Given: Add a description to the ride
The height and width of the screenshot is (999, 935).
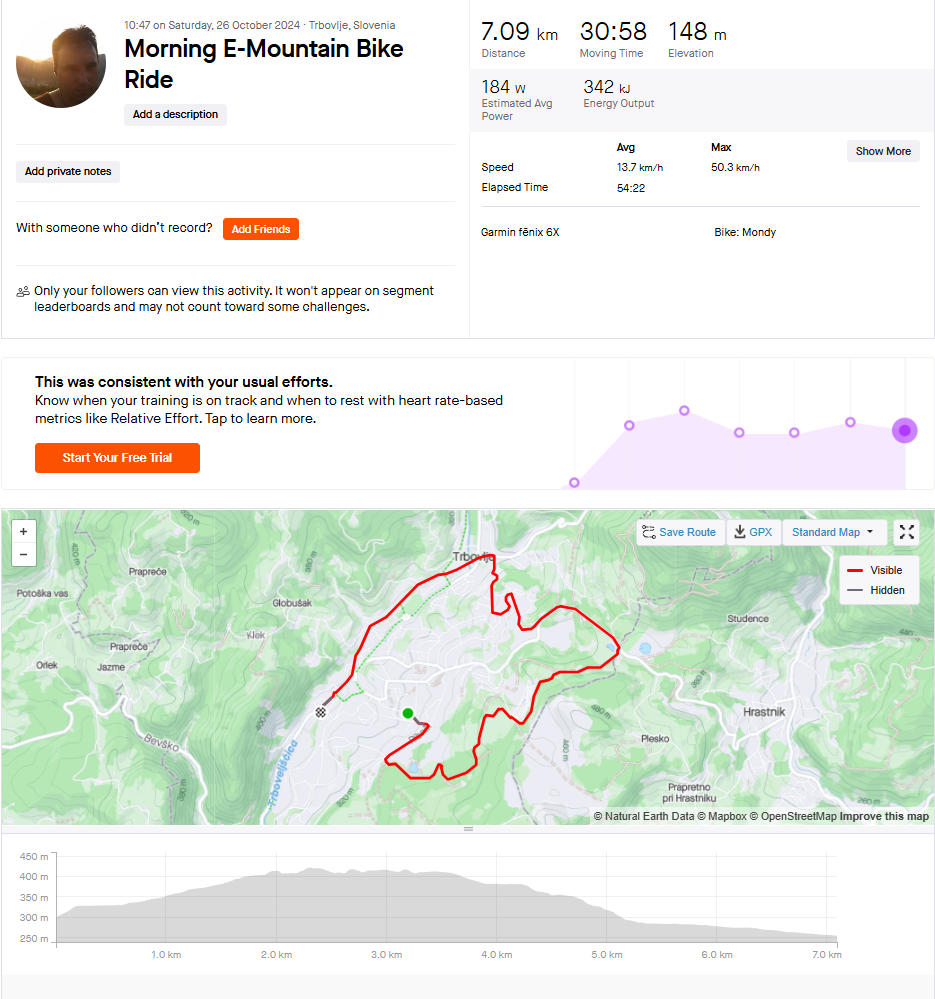Looking at the screenshot, I should pos(175,115).
